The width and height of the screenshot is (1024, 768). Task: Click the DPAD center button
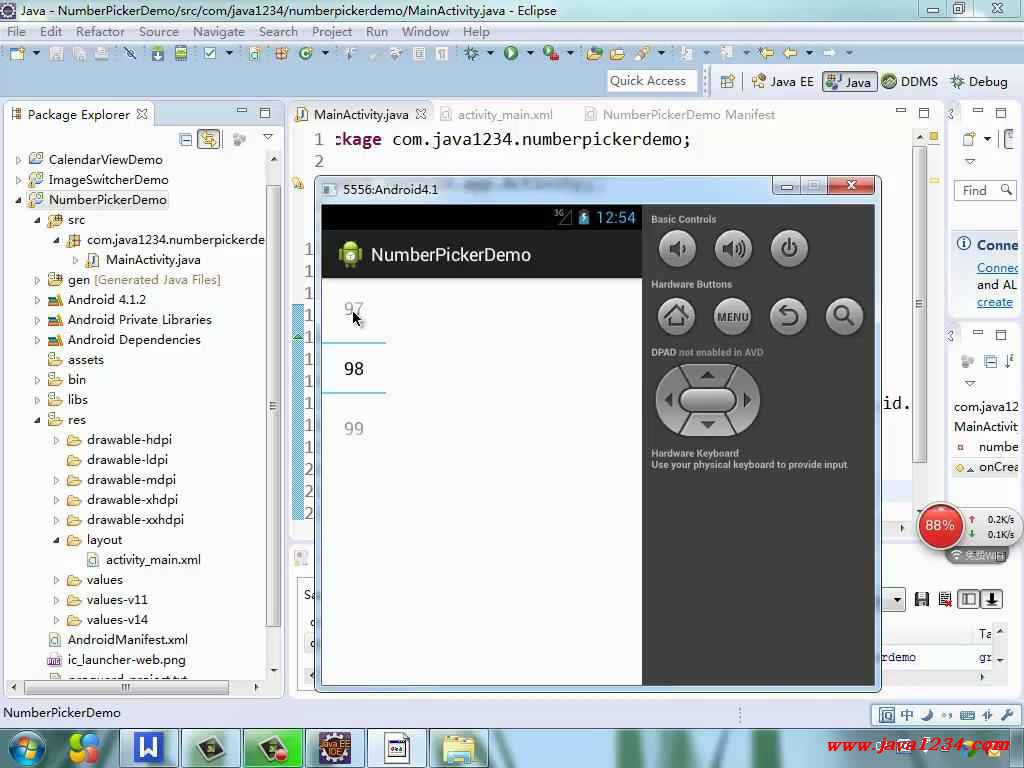(707, 400)
